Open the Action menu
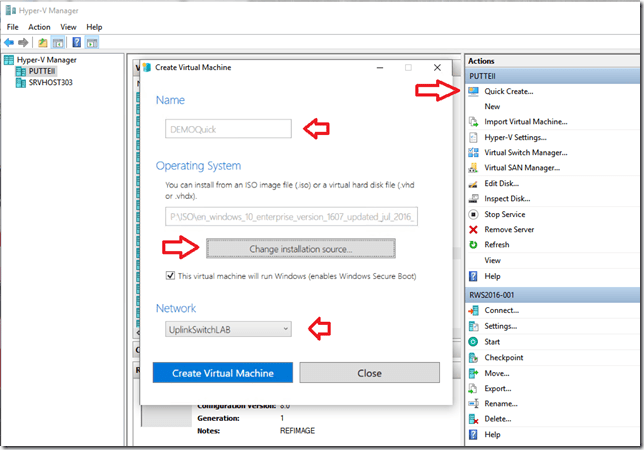The image size is (644, 450). coord(39,27)
